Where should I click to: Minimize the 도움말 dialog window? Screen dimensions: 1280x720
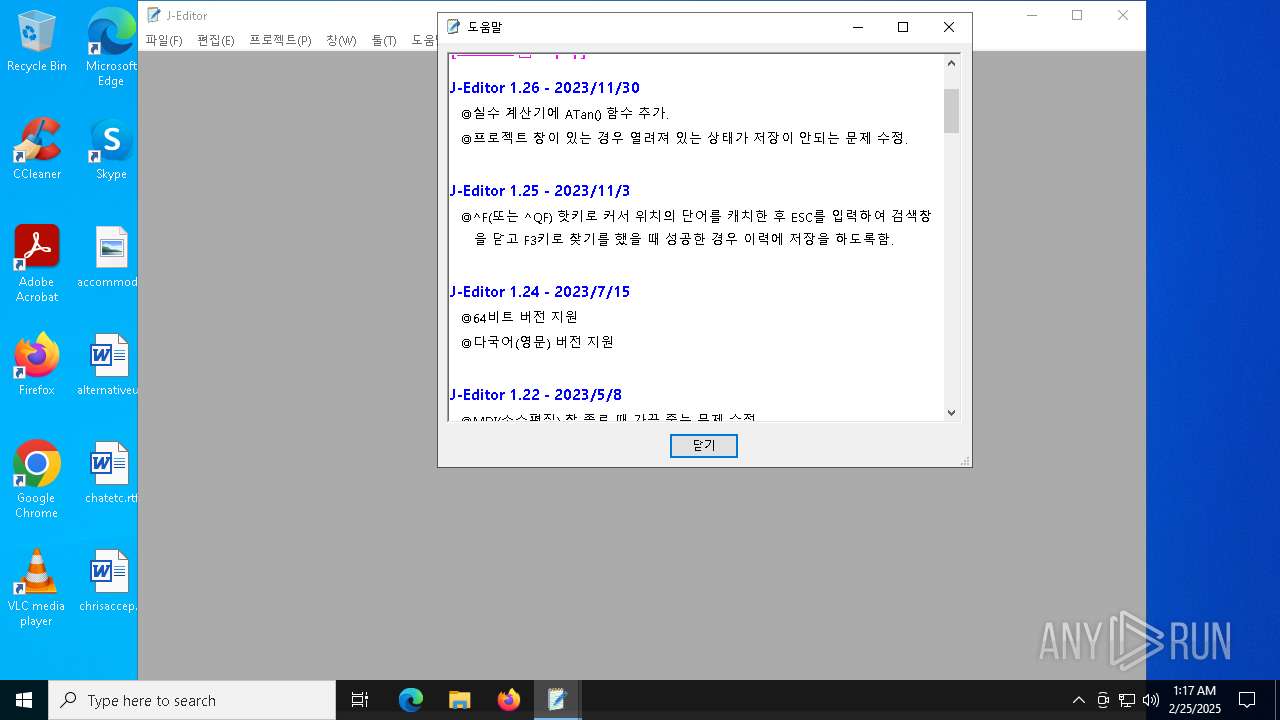click(x=858, y=27)
